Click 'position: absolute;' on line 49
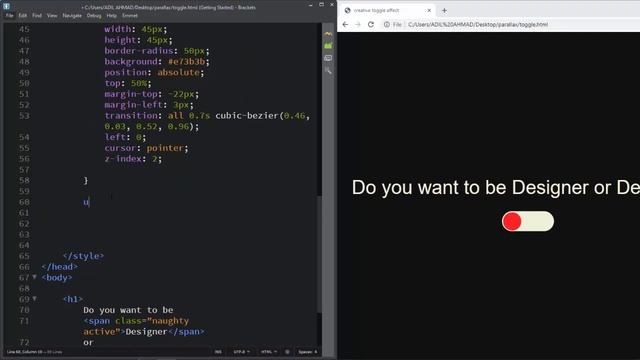Image resolution: width=640 pixels, height=360 pixels. 154,73
